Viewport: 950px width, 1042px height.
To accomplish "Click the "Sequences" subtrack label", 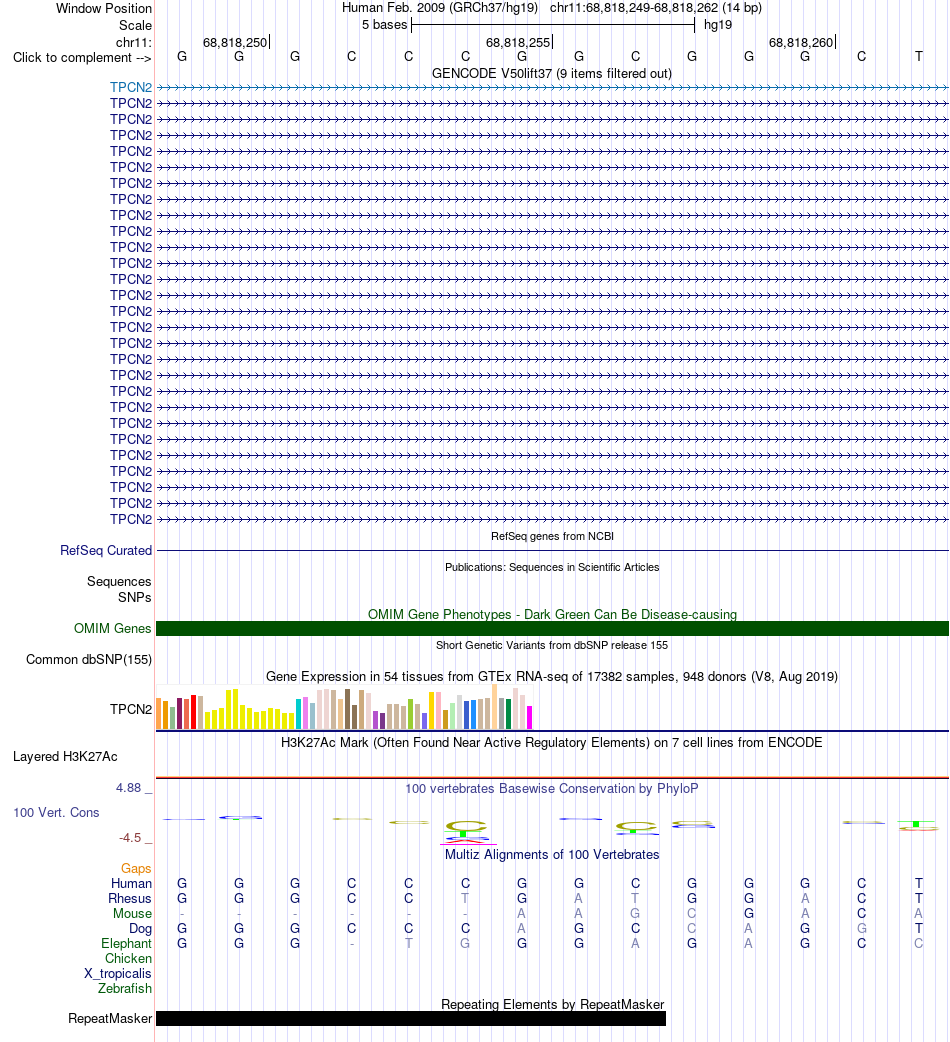I will pyautogui.click(x=119, y=581).
